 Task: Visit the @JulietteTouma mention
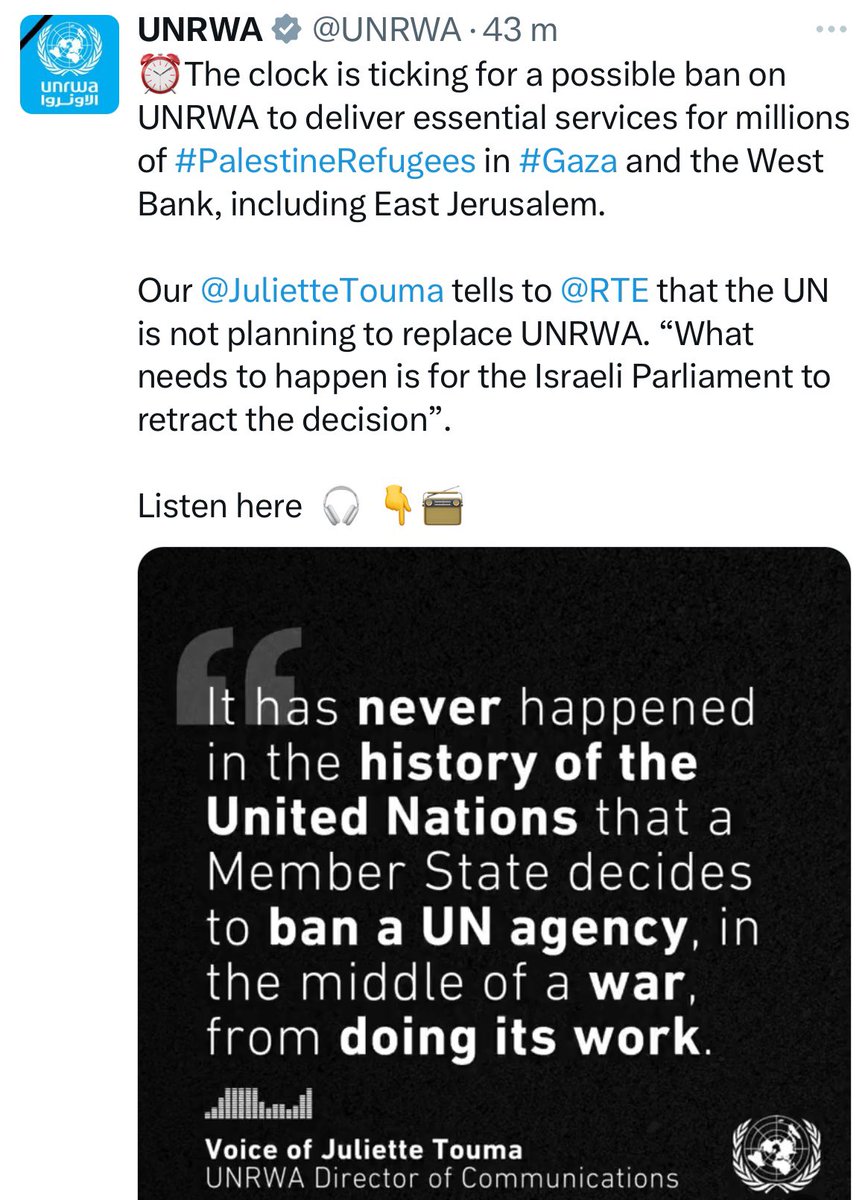tap(322, 291)
